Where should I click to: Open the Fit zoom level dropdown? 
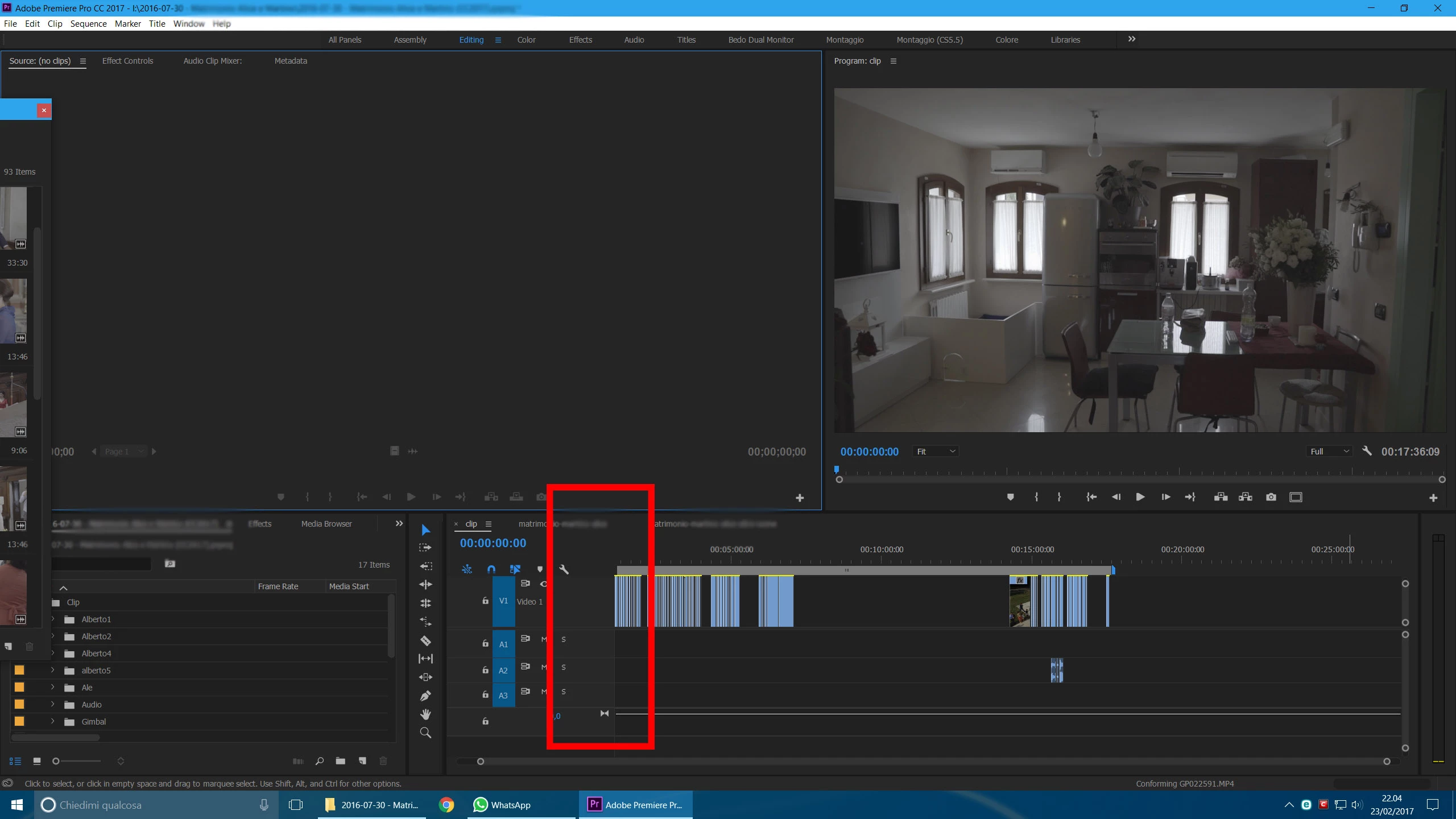point(936,452)
